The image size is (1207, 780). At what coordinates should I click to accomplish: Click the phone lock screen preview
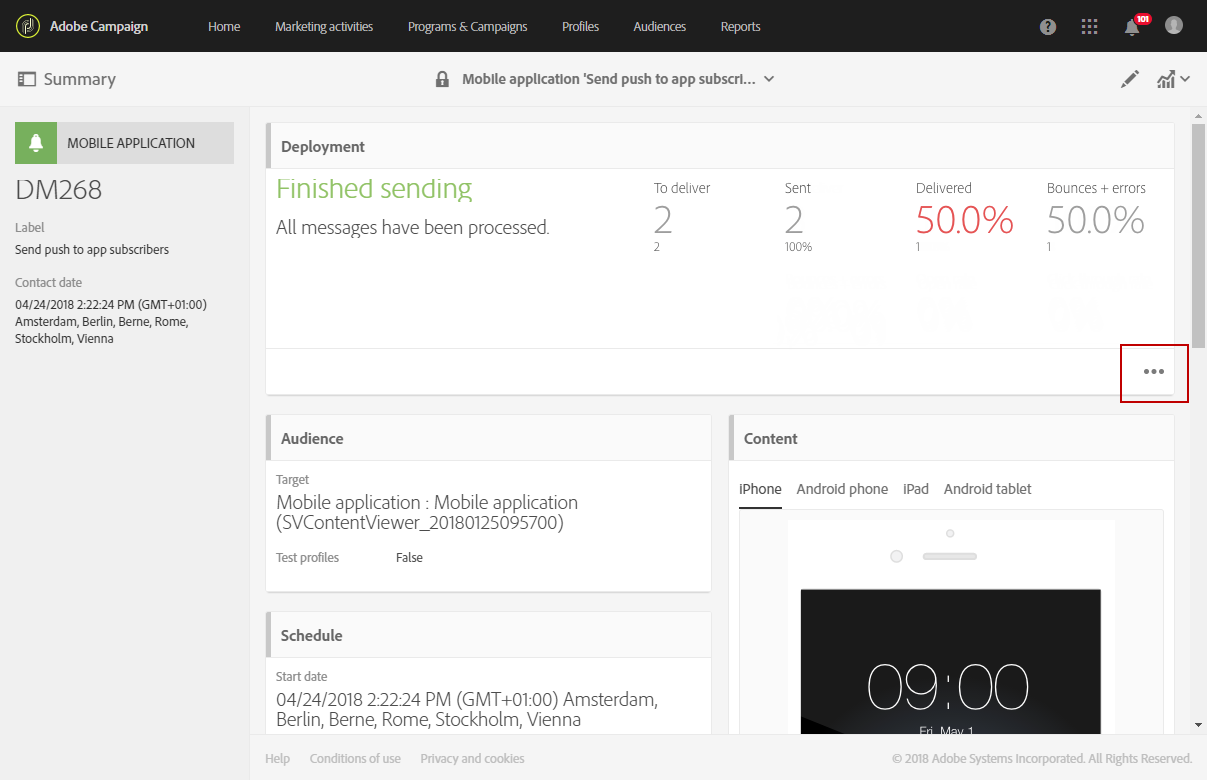point(951,662)
